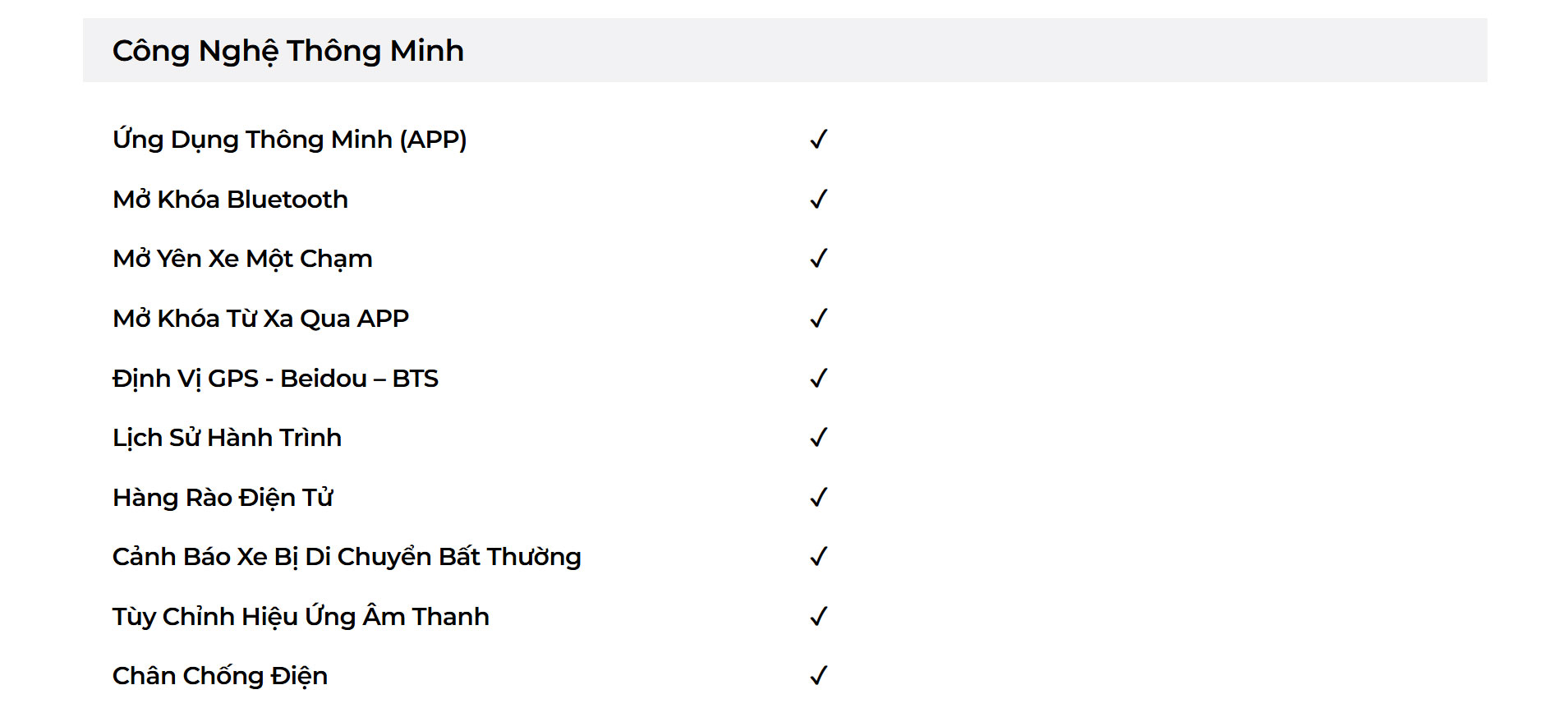Screen dimensions: 1568x708
Task: Click the checkmark beside Ứng Dụng Thông Minh (APP)
Action: pos(819,140)
